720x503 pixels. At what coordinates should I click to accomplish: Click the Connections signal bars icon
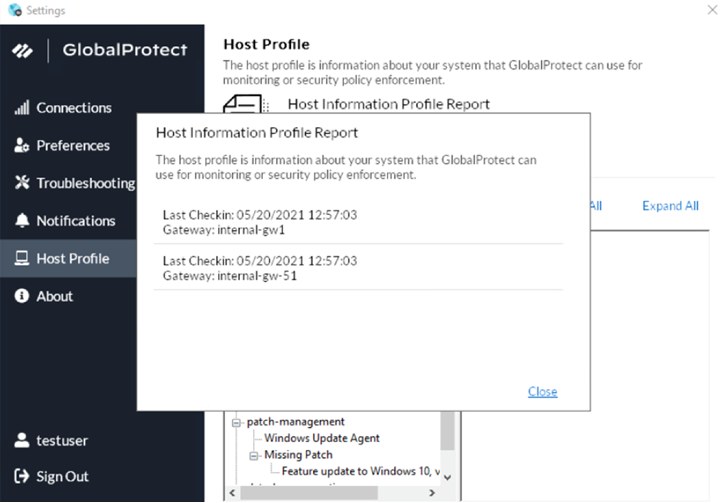[21, 108]
